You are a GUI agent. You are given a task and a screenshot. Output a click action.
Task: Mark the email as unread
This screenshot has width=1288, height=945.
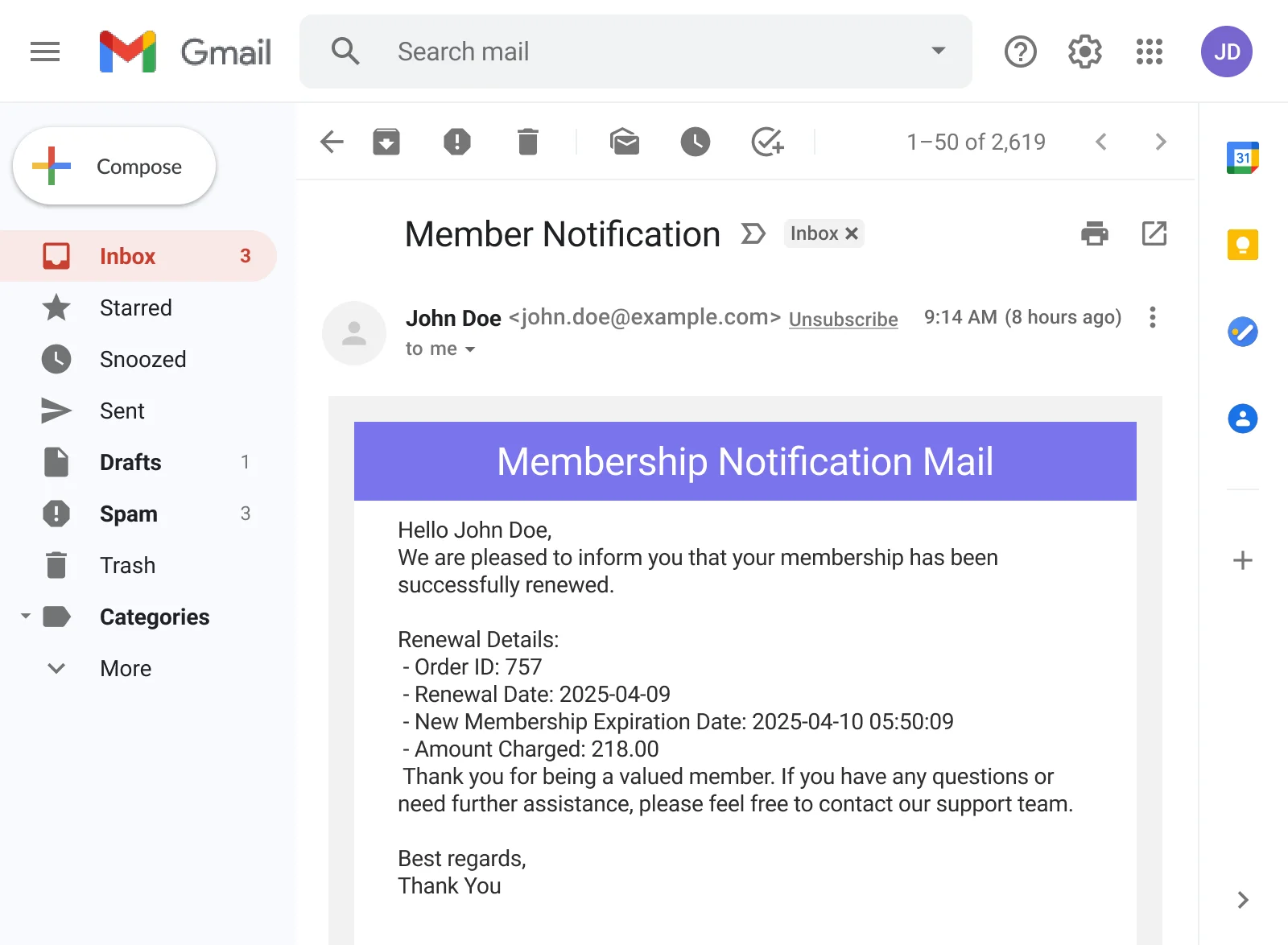point(625,142)
